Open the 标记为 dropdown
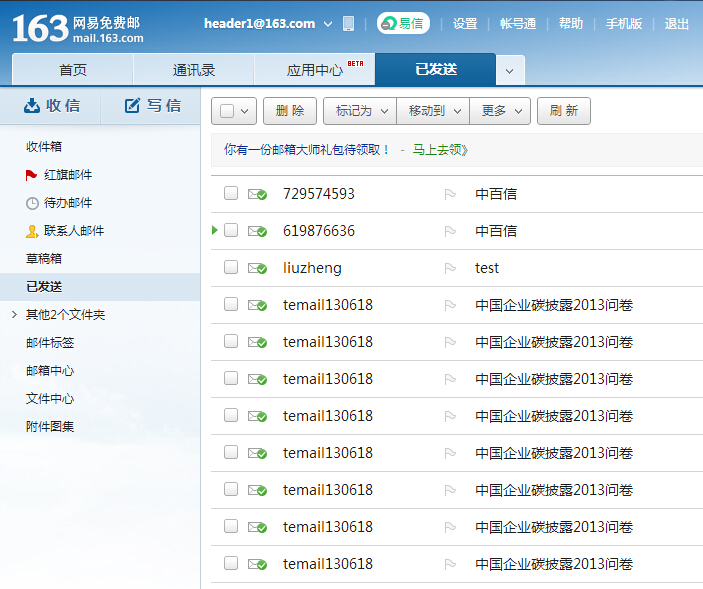 pyautogui.click(x=360, y=111)
